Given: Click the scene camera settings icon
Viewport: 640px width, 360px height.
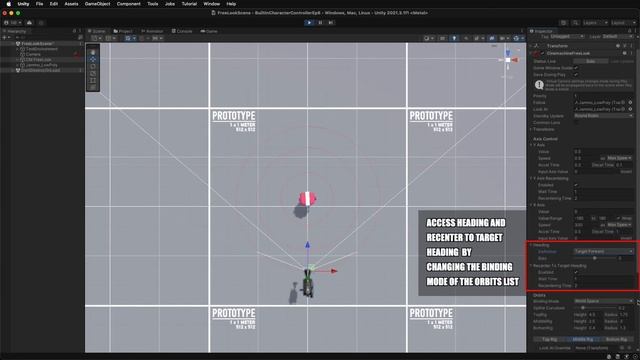Looking at the screenshot, I should (504, 38).
